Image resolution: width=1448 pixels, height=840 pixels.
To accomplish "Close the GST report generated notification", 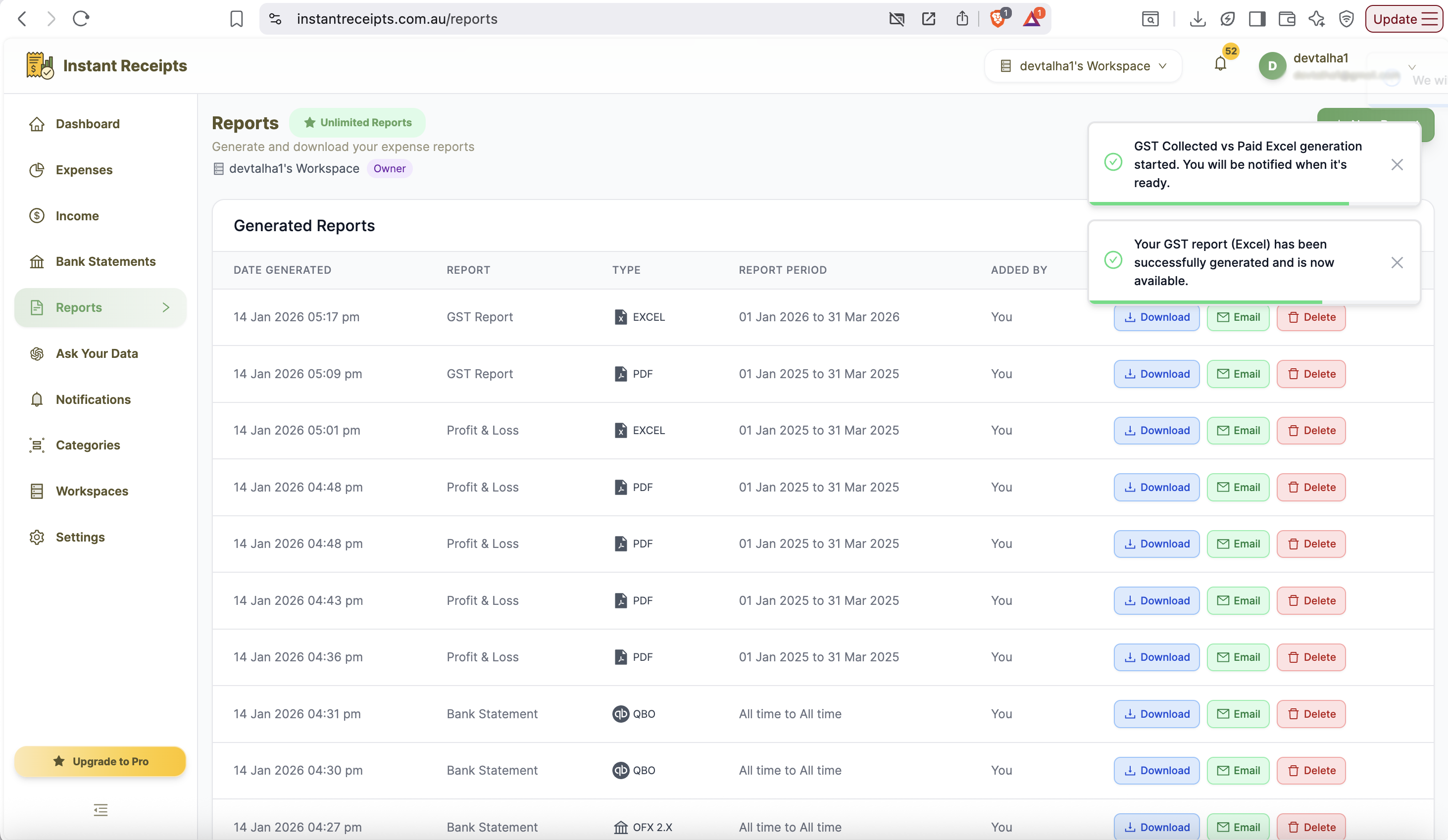I will [x=1397, y=262].
